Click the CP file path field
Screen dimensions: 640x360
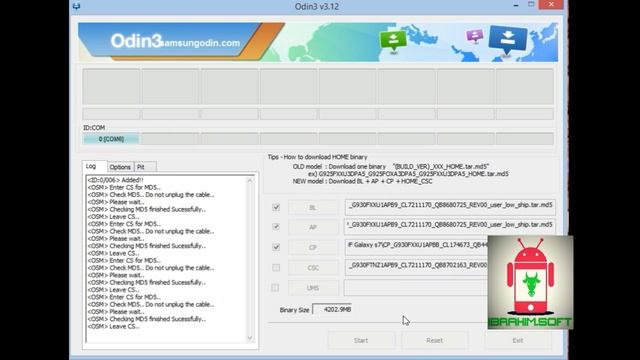click(x=416, y=247)
